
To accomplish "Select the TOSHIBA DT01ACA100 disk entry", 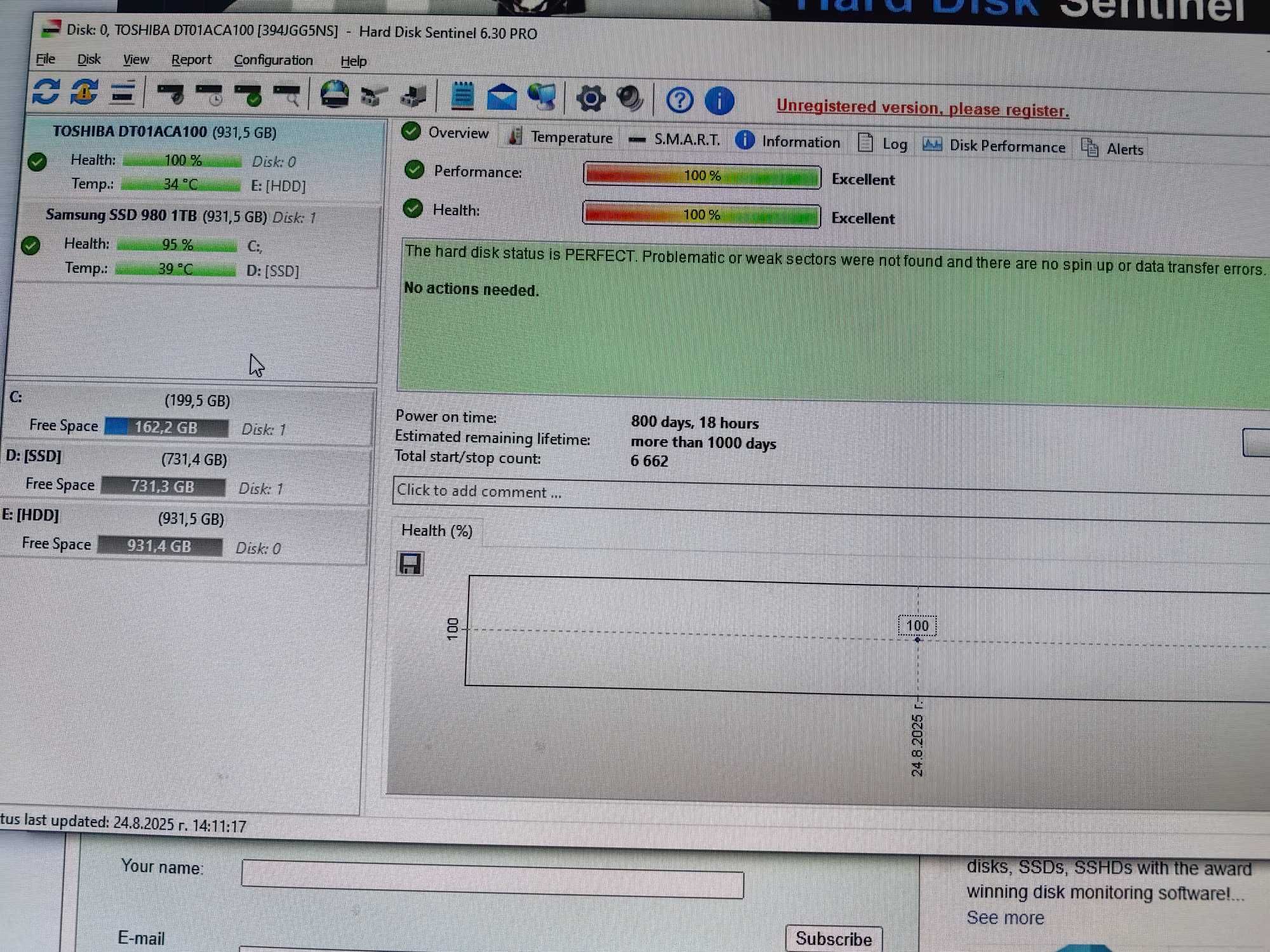I will [203, 159].
